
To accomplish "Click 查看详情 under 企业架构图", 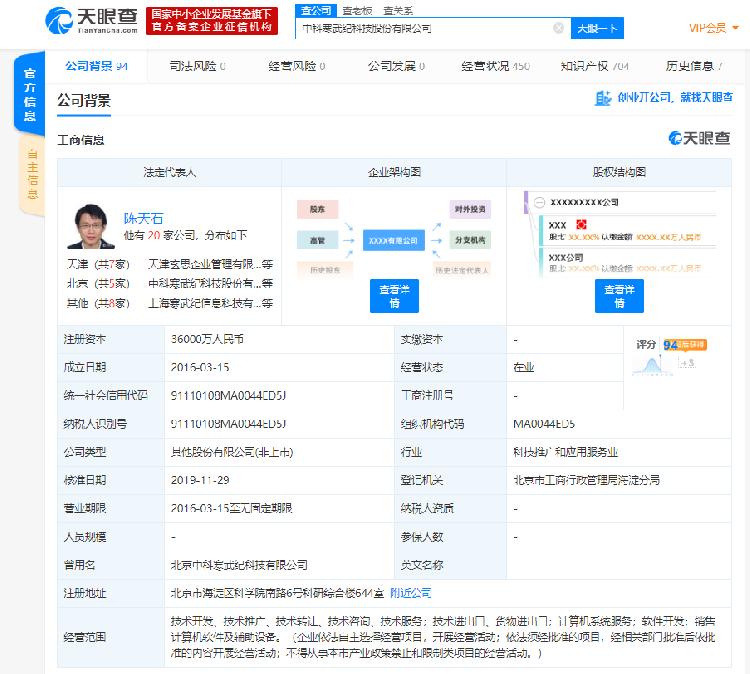I will click(x=394, y=296).
